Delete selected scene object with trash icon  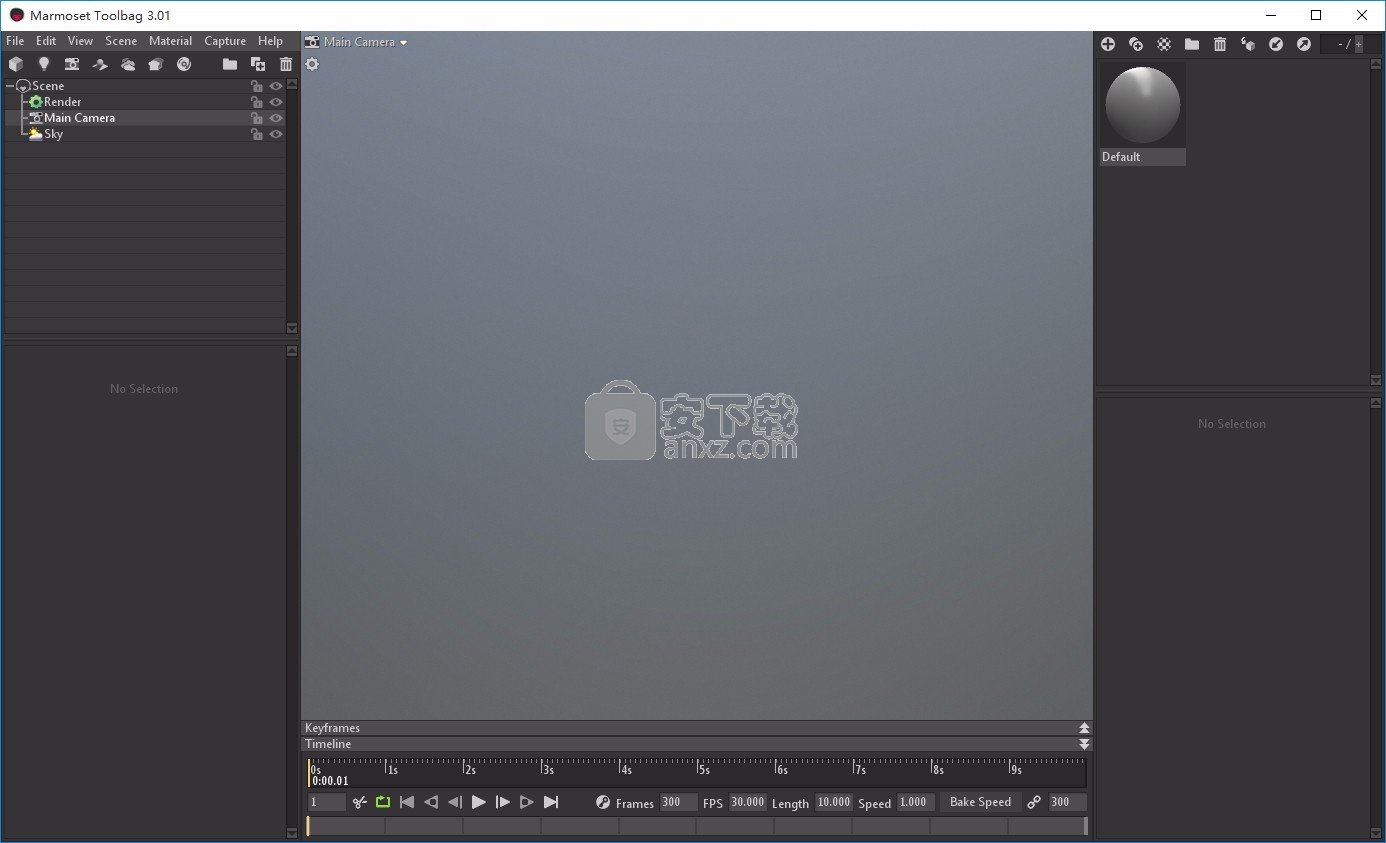pyautogui.click(x=286, y=64)
